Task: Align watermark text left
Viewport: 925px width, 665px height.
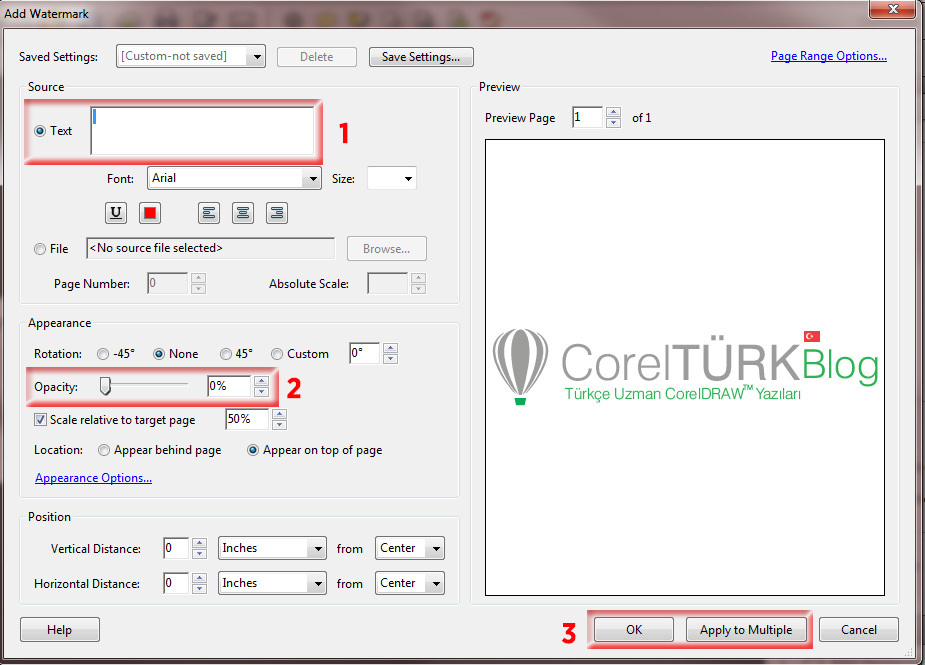Action: tap(209, 213)
